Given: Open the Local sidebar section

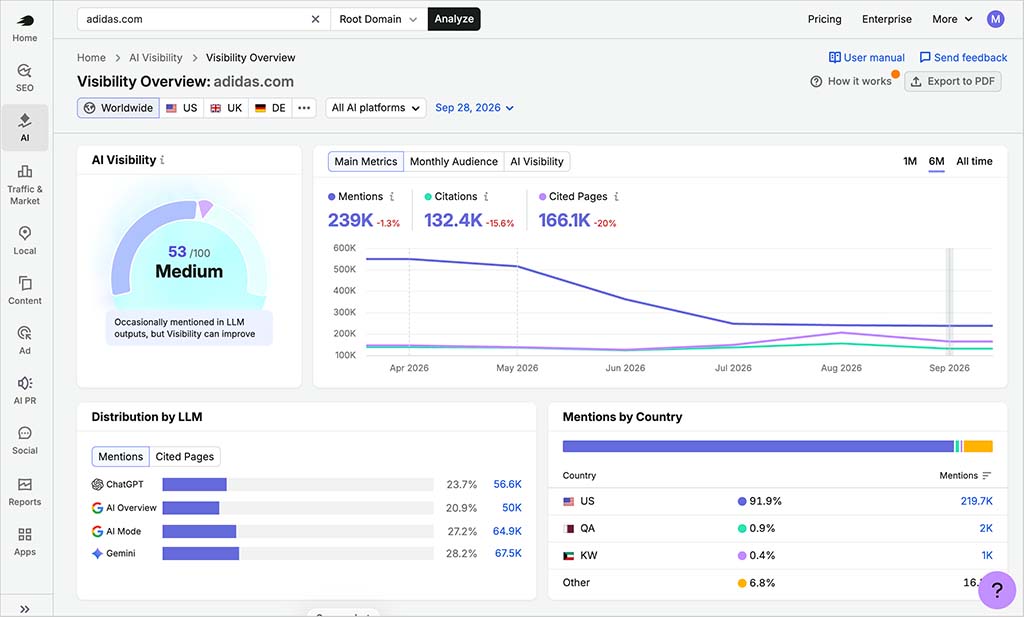Looking at the screenshot, I should 25,240.
